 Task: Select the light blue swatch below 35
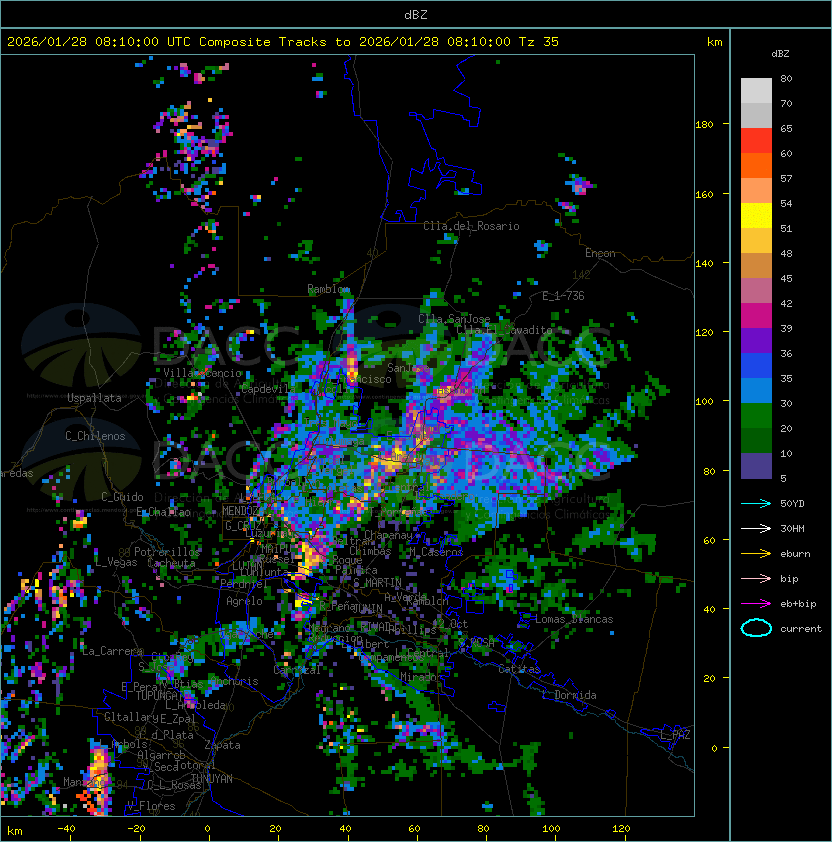[756, 391]
